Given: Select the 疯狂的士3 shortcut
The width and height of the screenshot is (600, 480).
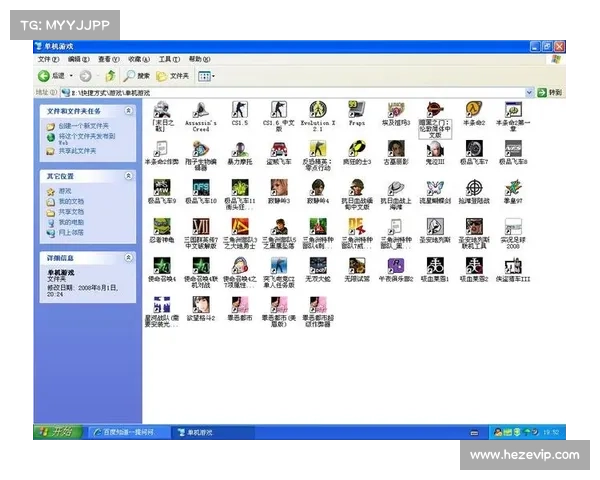Looking at the screenshot, I should 357,149.
